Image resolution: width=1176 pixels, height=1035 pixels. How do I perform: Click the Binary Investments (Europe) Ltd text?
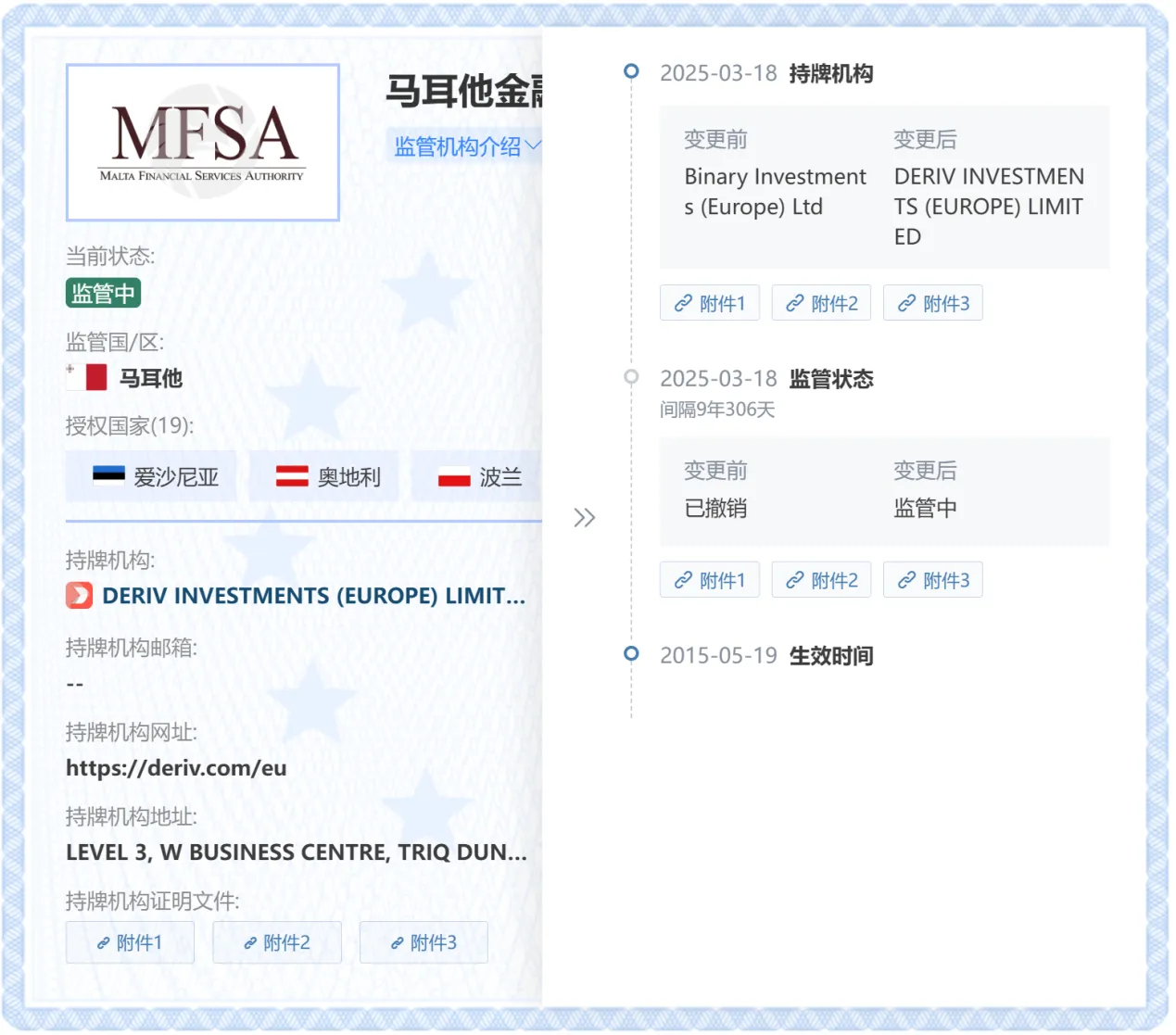[x=775, y=192]
